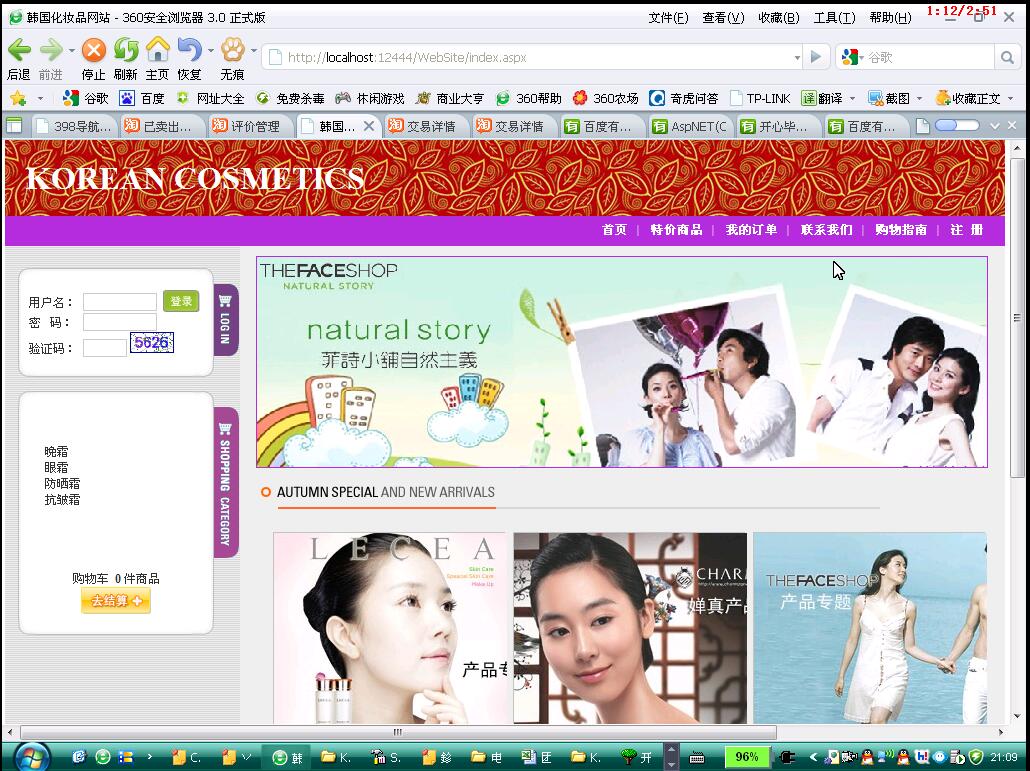This screenshot has width=1030, height=771.
Task: Select the 防晒霜 category link
Action: tap(62, 483)
